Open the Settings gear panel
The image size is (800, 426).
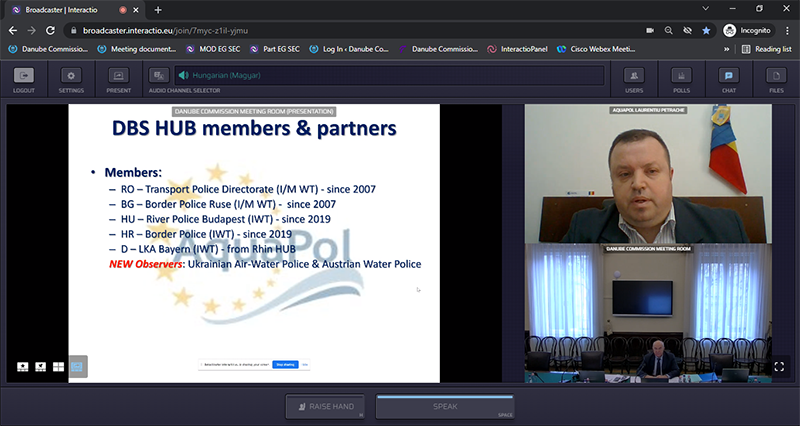[x=71, y=76]
